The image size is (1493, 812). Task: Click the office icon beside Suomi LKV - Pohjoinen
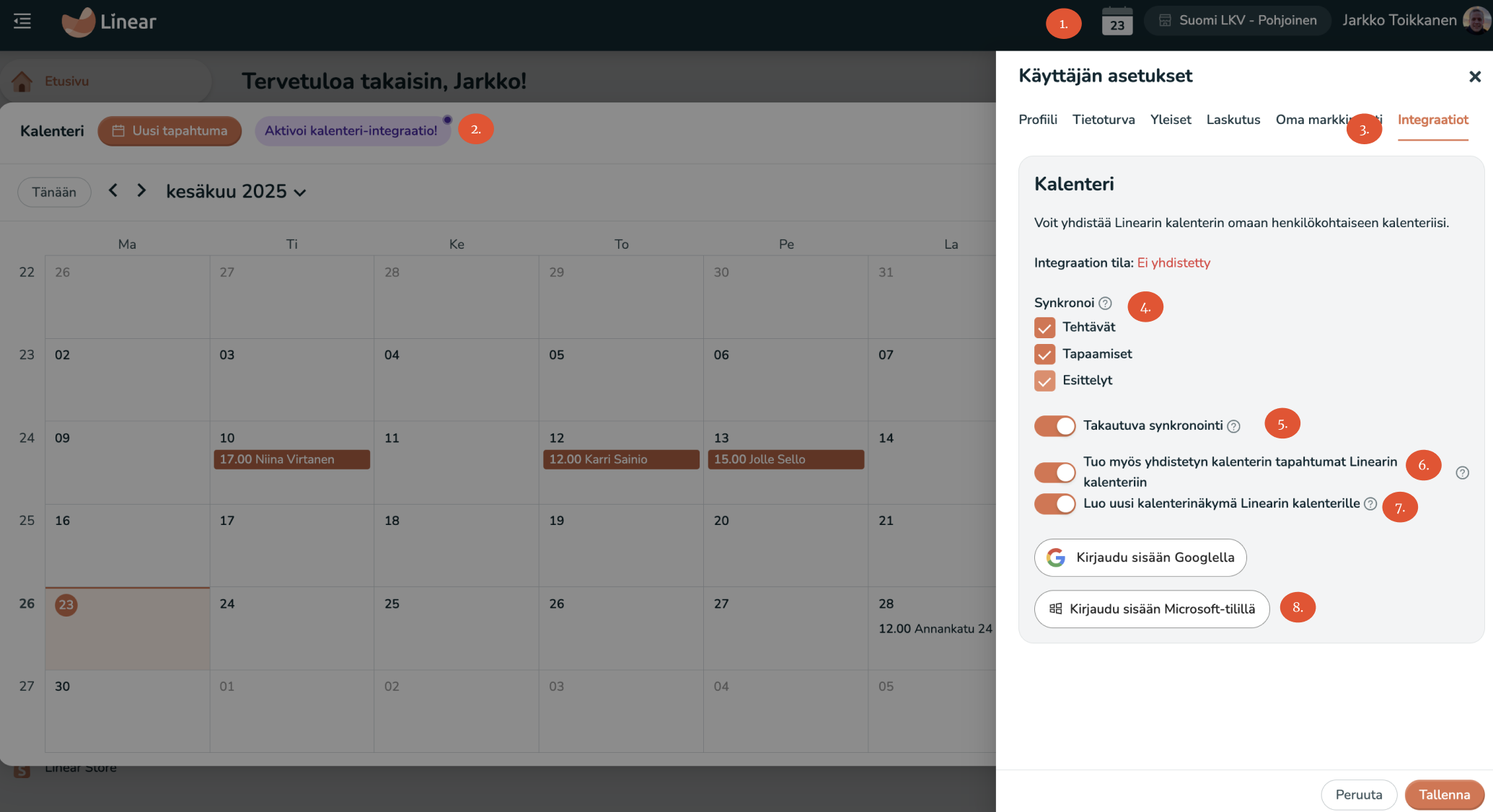click(x=1165, y=20)
